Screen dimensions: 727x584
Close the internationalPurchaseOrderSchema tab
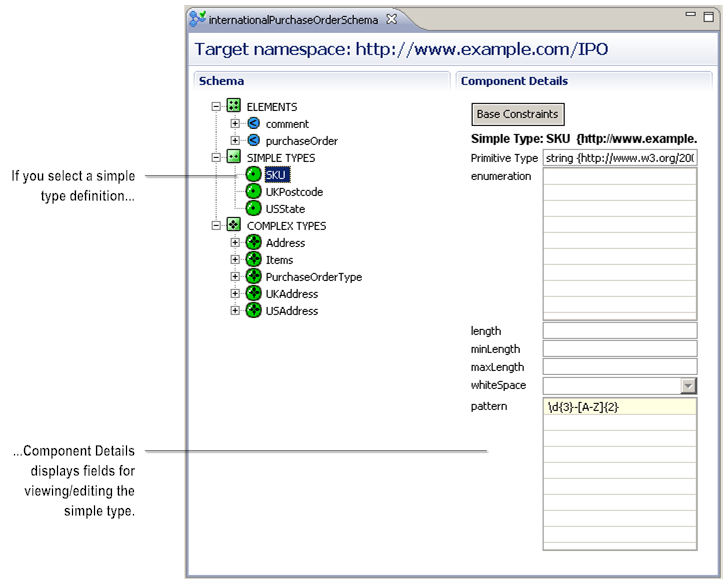pos(392,19)
